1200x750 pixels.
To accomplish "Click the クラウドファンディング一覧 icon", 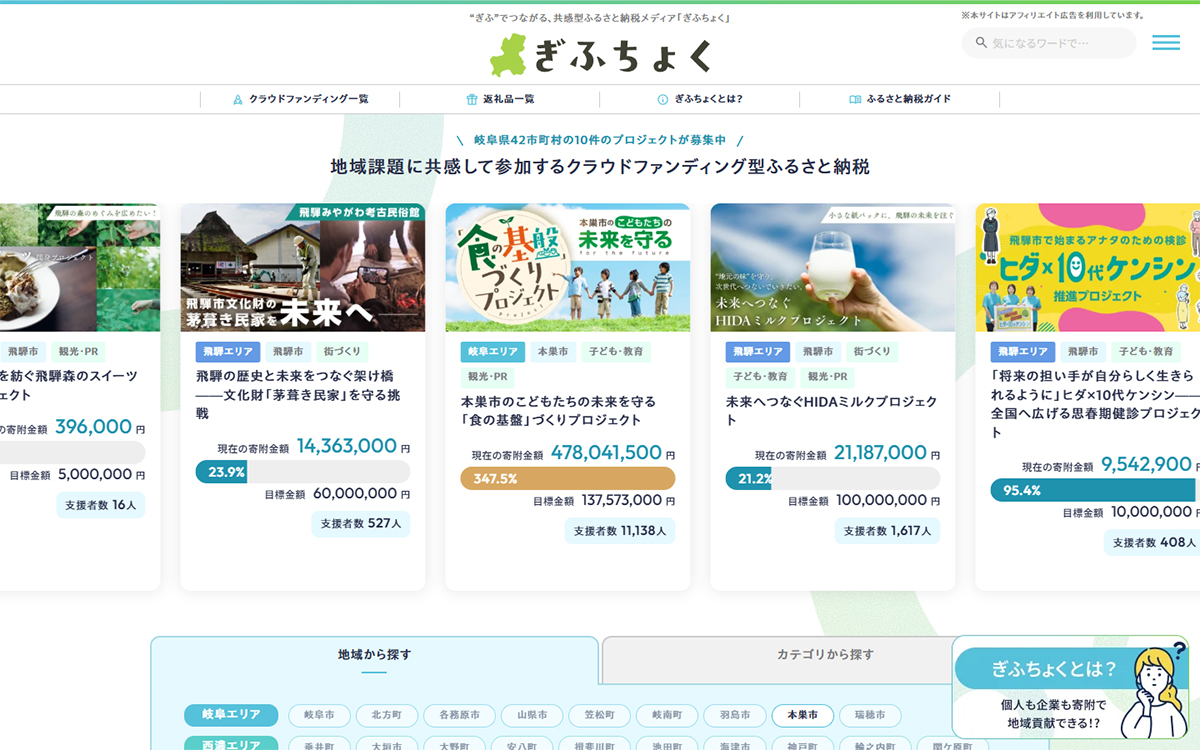I will point(238,99).
